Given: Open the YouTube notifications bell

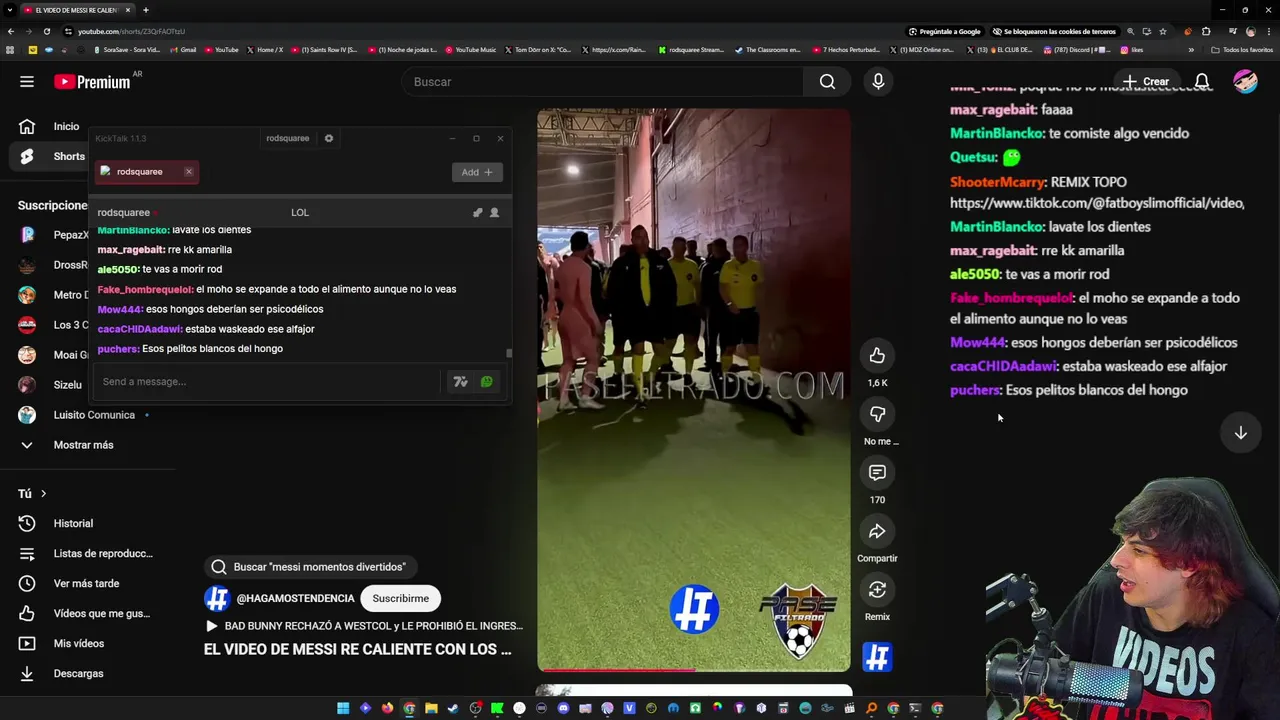Looking at the screenshot, I should pyautogui.click(x=1202, y=82).
